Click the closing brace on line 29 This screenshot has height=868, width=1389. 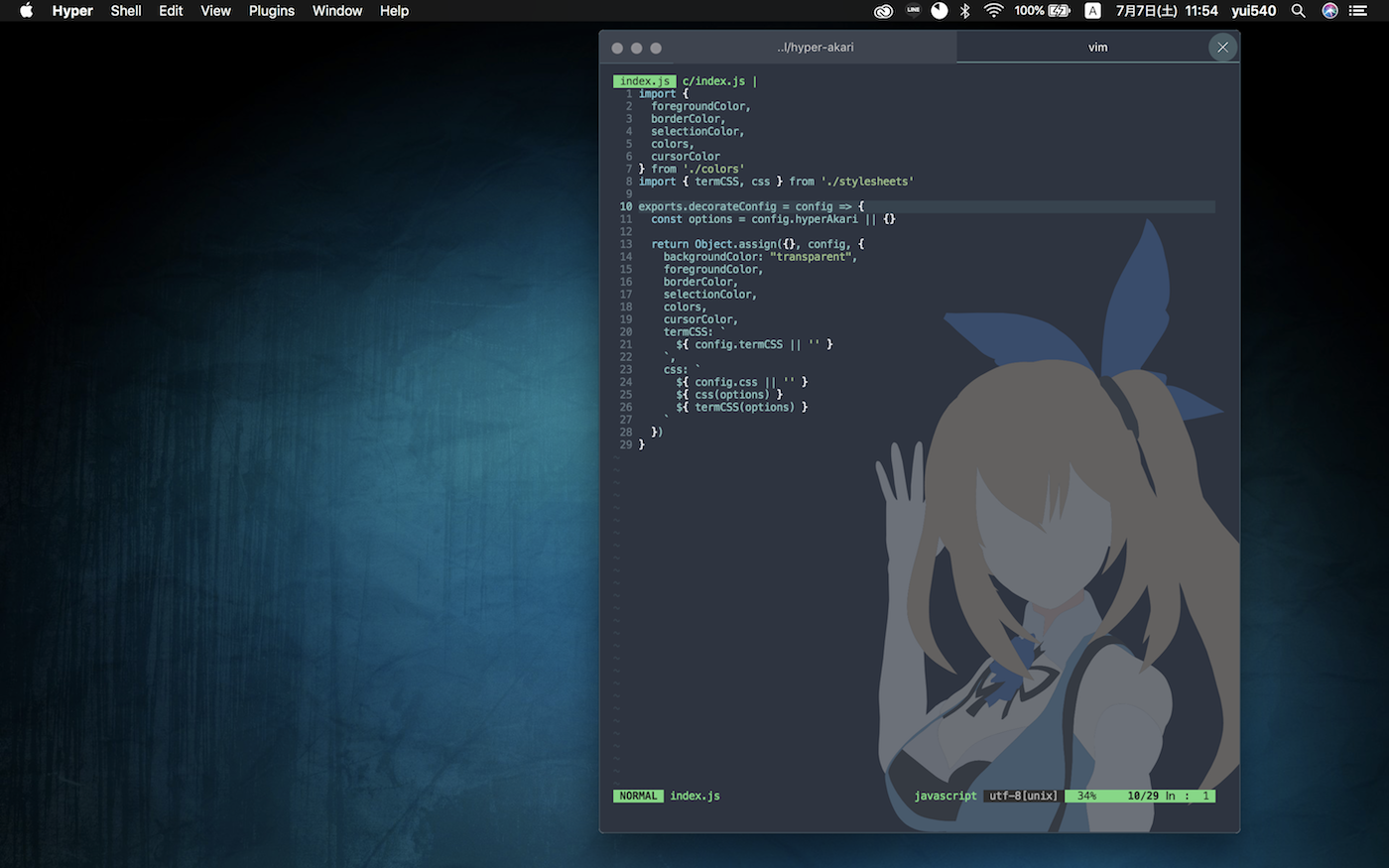(642, 445)
